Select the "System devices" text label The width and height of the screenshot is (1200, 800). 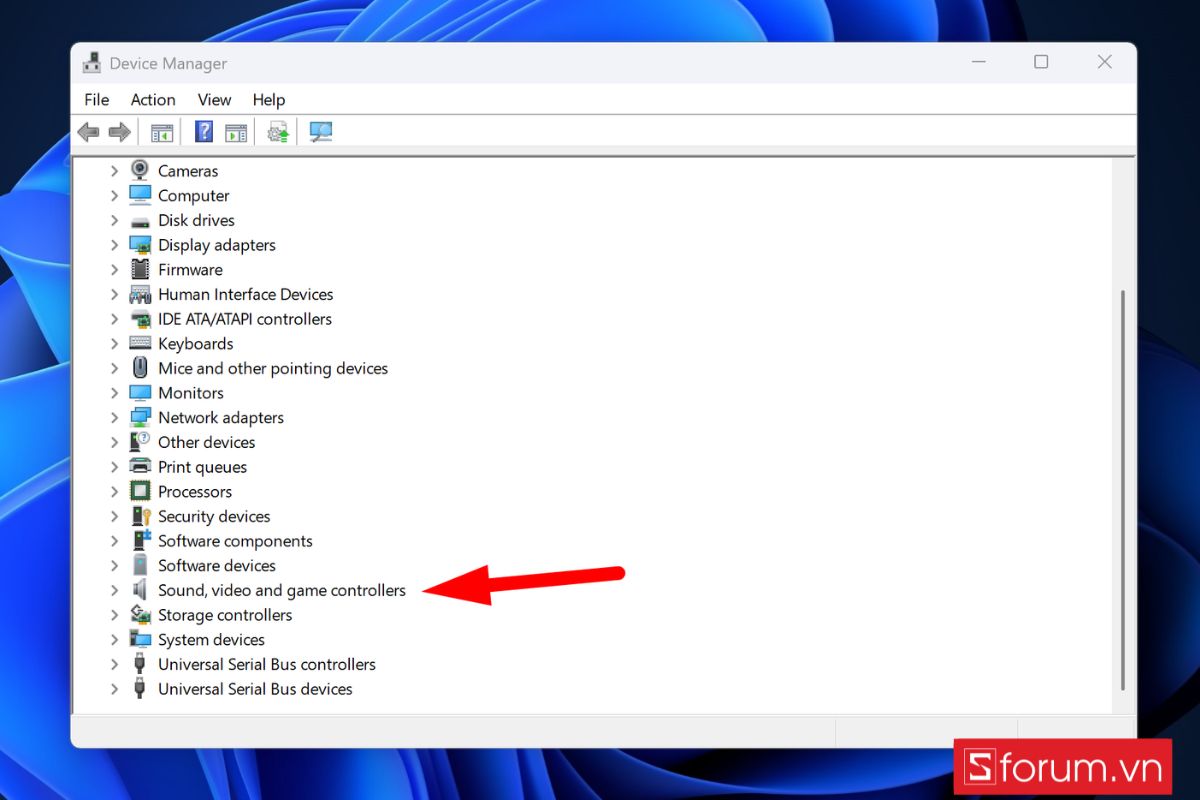coord(211,640)
